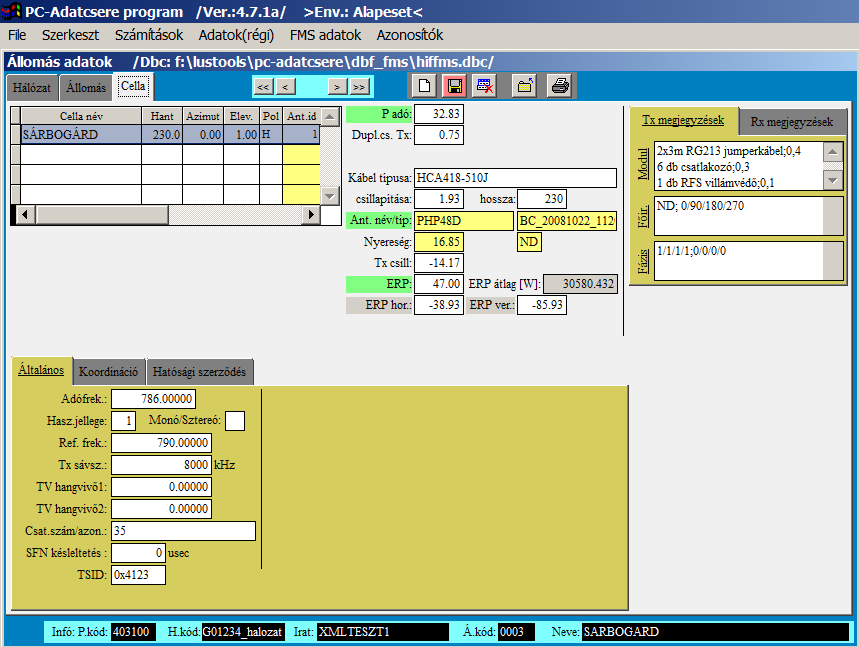Click the Hant column header
This screenshot has height=647, width=859.
162,116
